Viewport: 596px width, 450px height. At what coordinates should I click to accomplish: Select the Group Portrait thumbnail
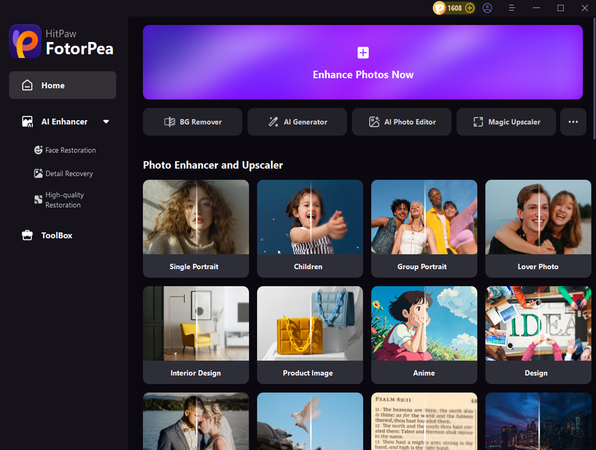click(424, 217)
